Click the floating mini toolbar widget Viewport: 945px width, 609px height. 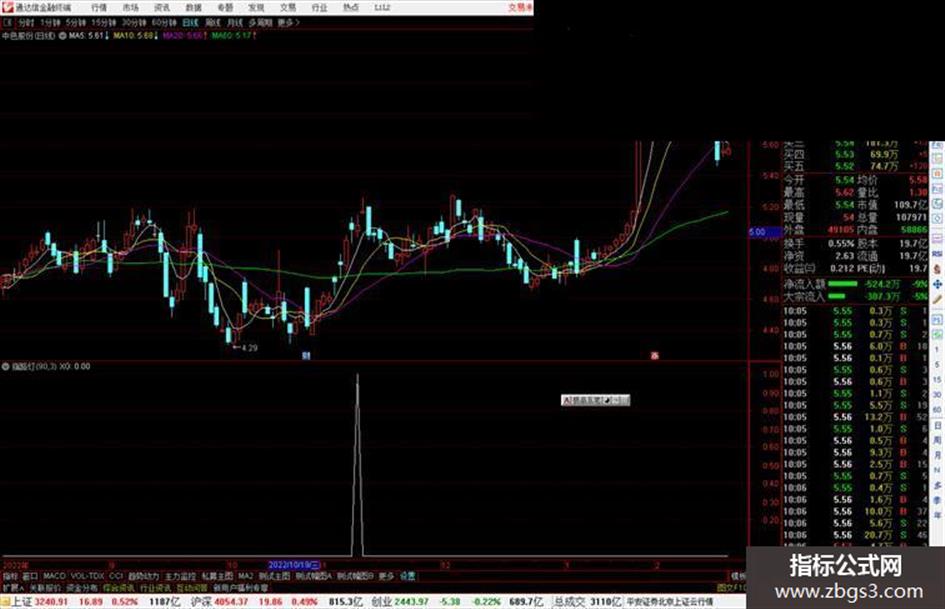[595, 400]
